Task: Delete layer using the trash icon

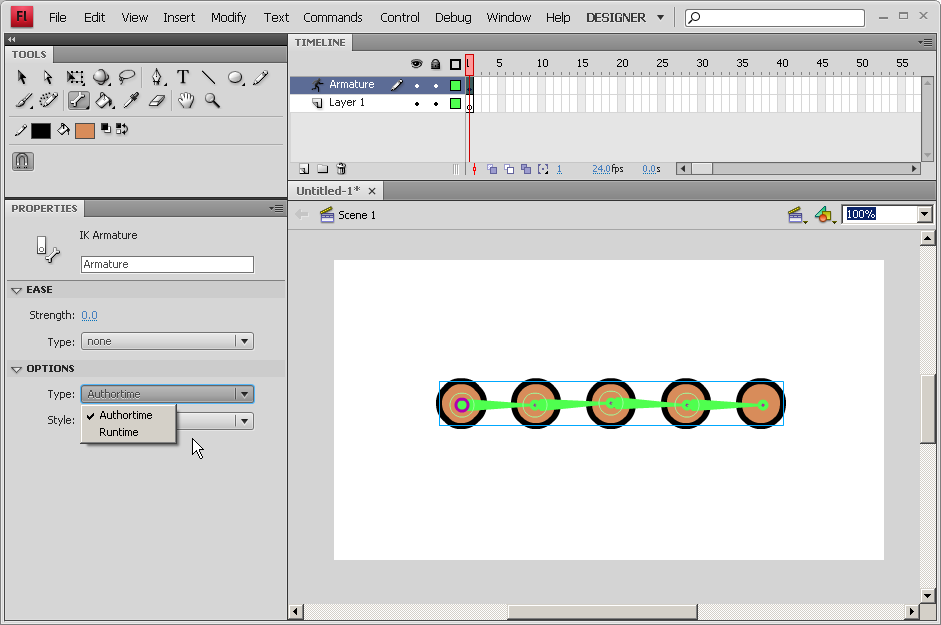Action: pyautogui.click(x=341, y=169)
